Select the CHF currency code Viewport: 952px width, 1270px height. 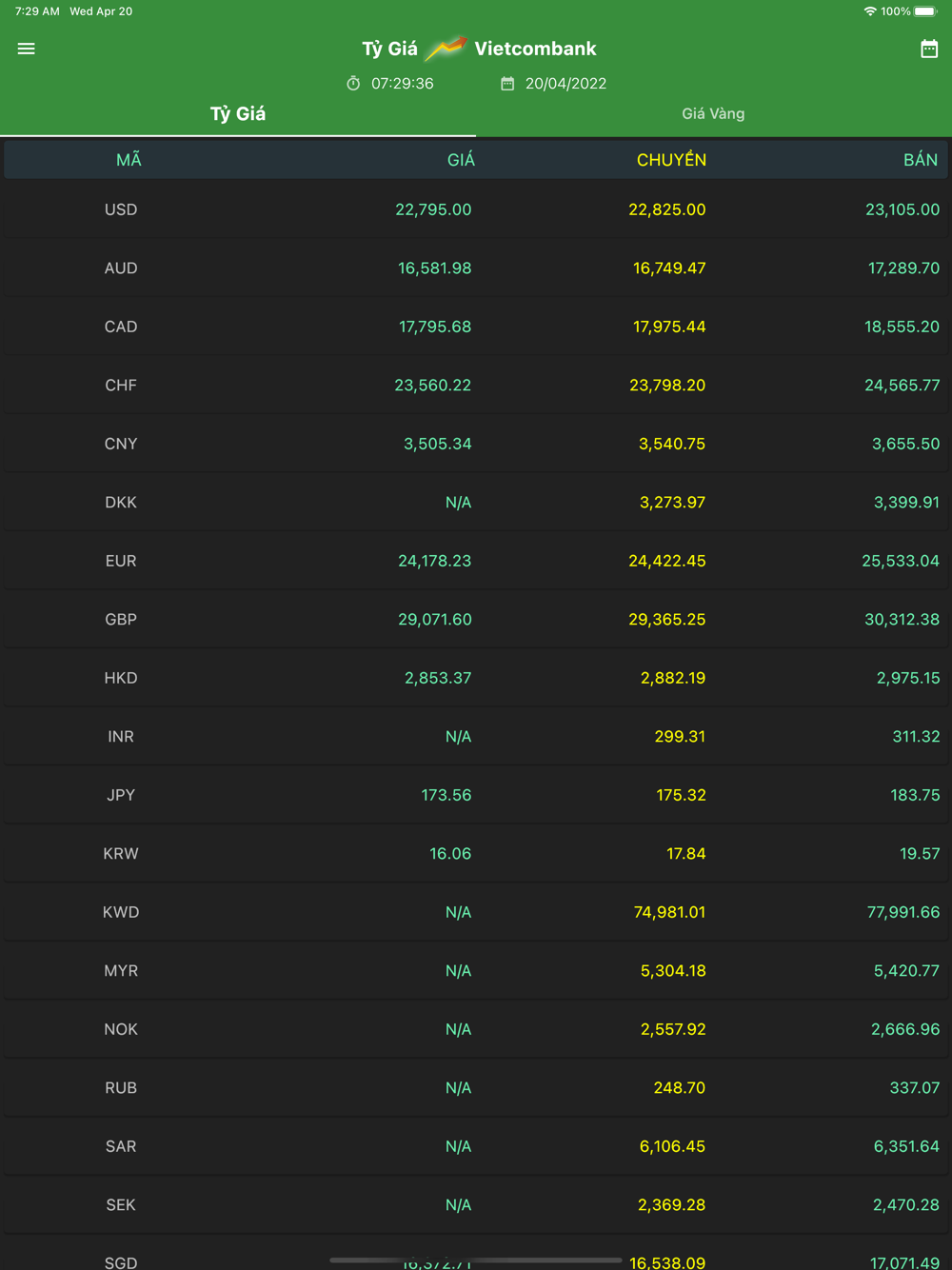(121, 386)
